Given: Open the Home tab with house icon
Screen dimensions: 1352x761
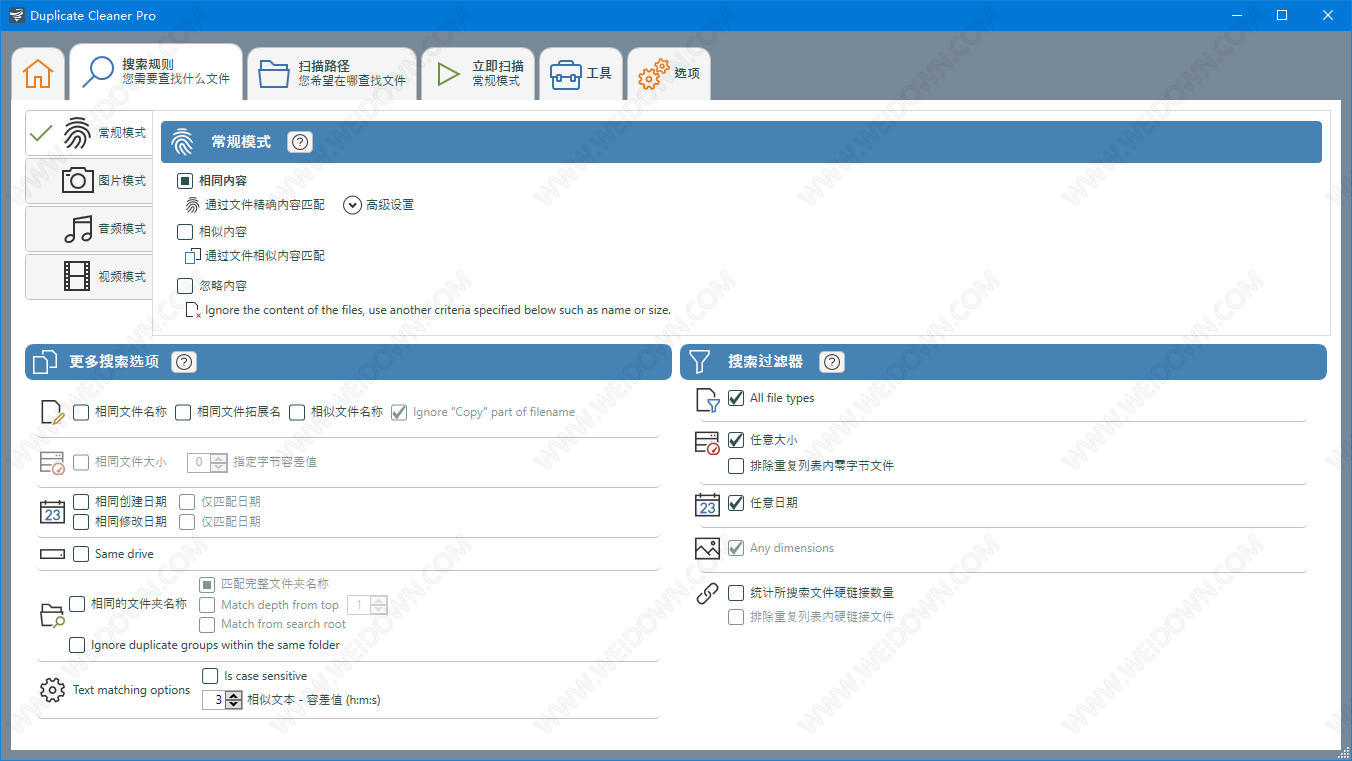Looking at the screenshot, I should click(x=38, y=73).
